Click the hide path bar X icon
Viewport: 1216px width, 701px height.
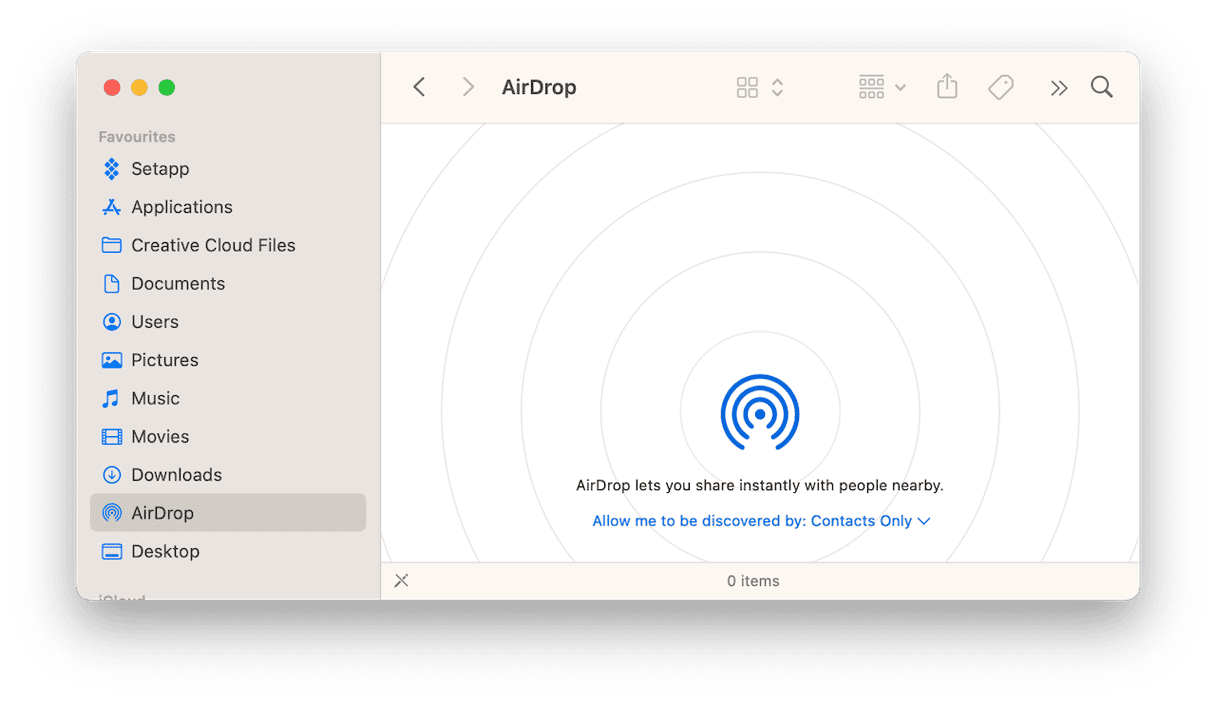click(x=401, y=581)
